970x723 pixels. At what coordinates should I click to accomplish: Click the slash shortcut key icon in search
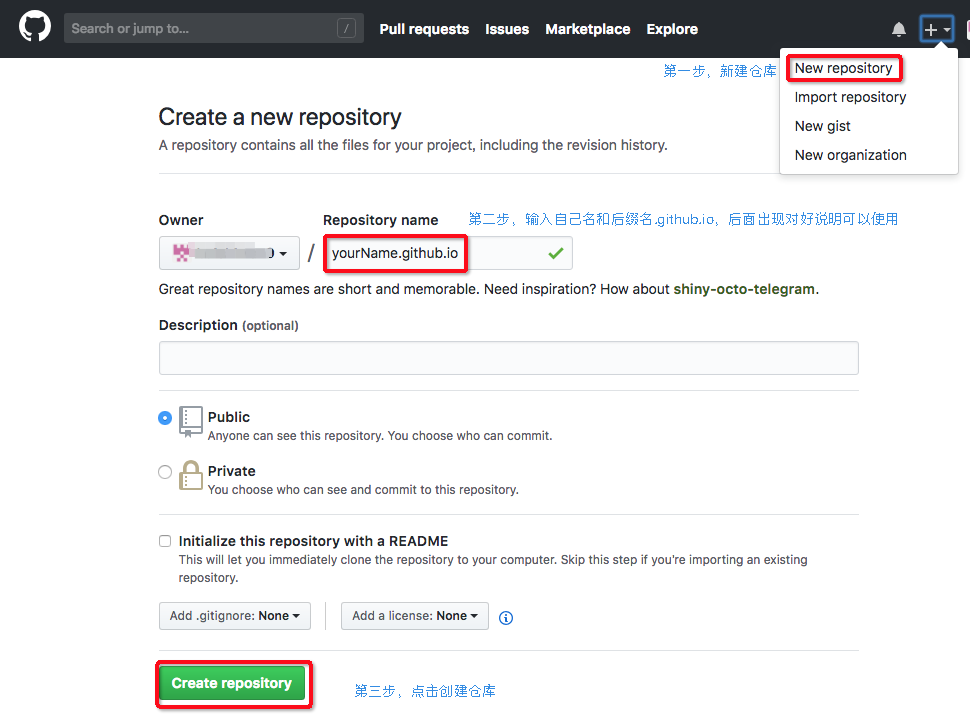click(346, 28)
